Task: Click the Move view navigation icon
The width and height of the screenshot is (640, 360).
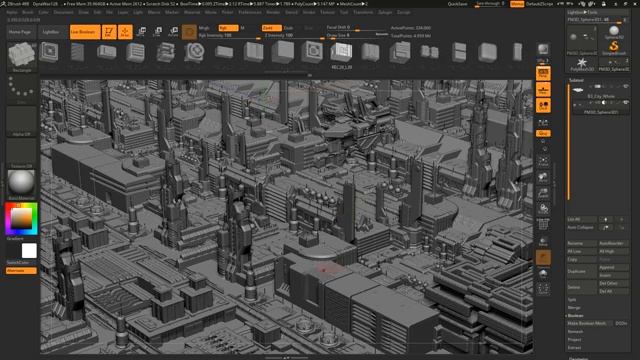Action: (x=543, y=177)
